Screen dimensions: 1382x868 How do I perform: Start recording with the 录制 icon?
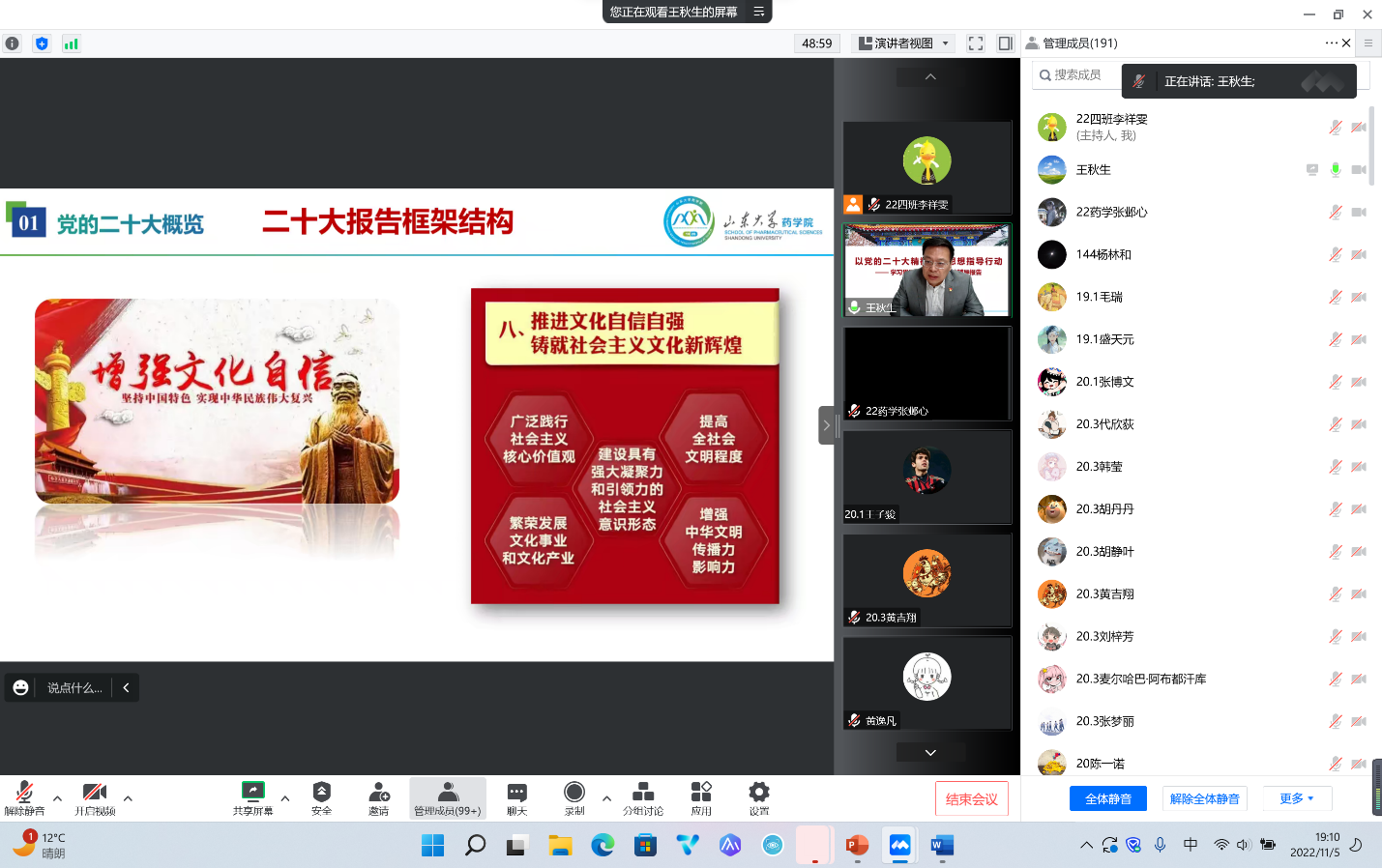tap(574, 793)
